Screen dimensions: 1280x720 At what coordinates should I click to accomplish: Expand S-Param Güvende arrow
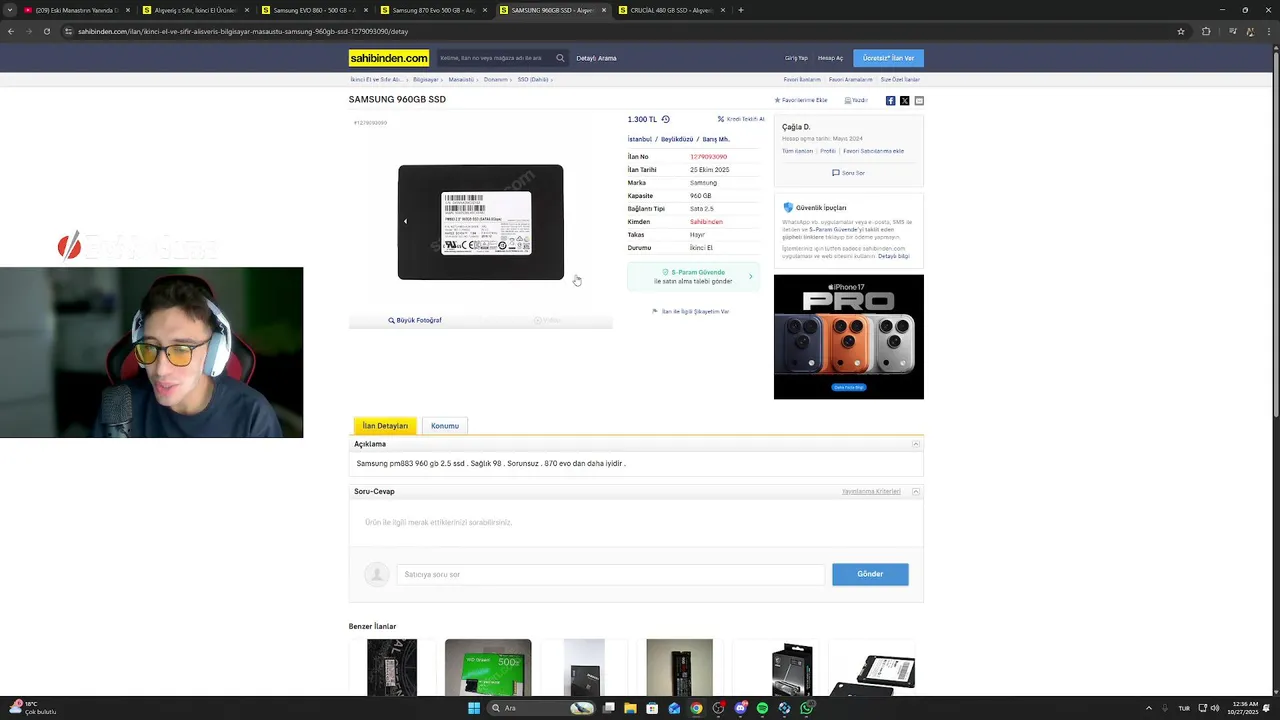click(x=750, y=277)
